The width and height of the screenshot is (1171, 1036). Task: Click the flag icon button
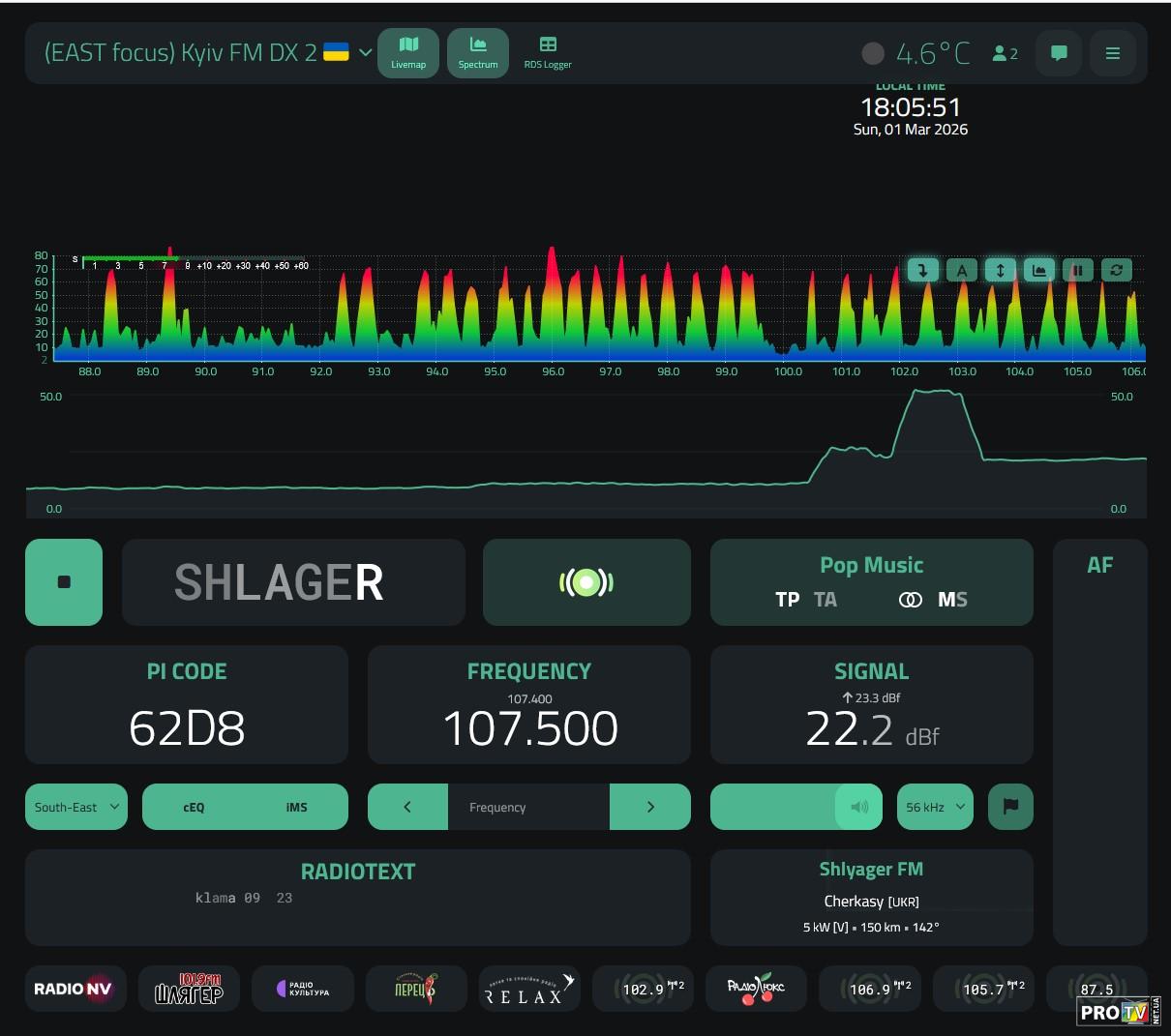click(1010, 807)
